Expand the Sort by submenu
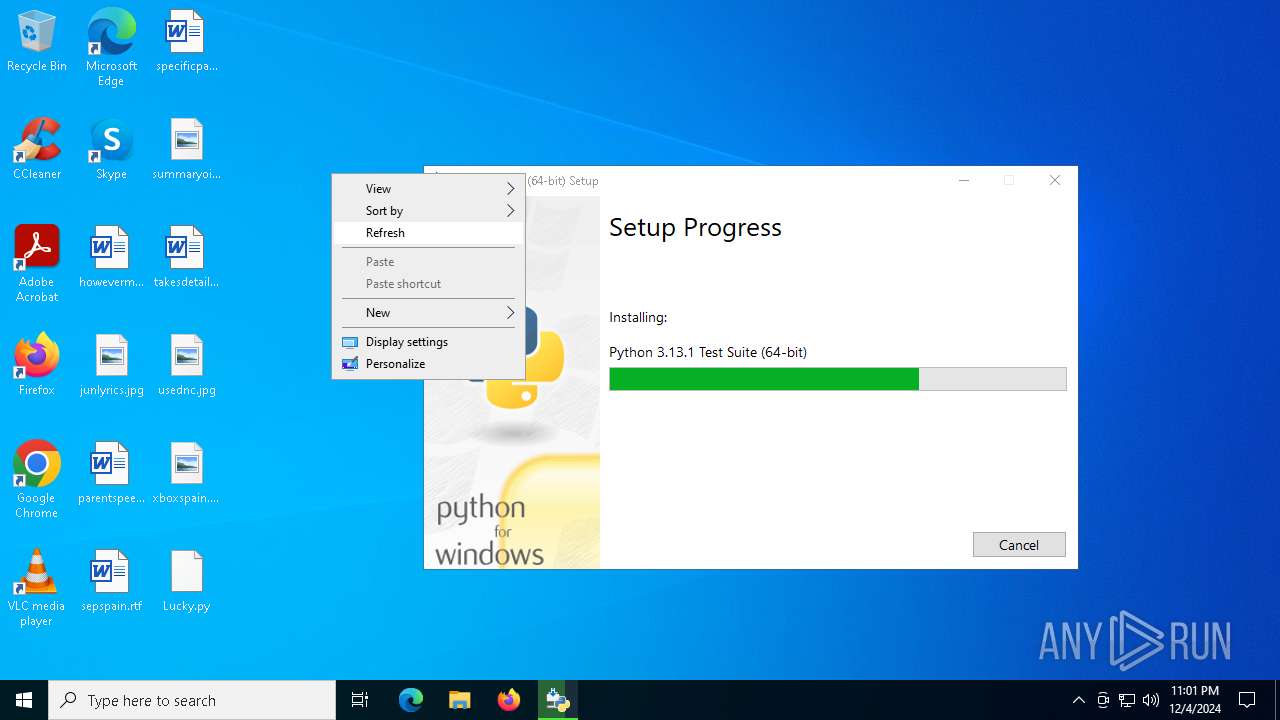 [428, 210]
